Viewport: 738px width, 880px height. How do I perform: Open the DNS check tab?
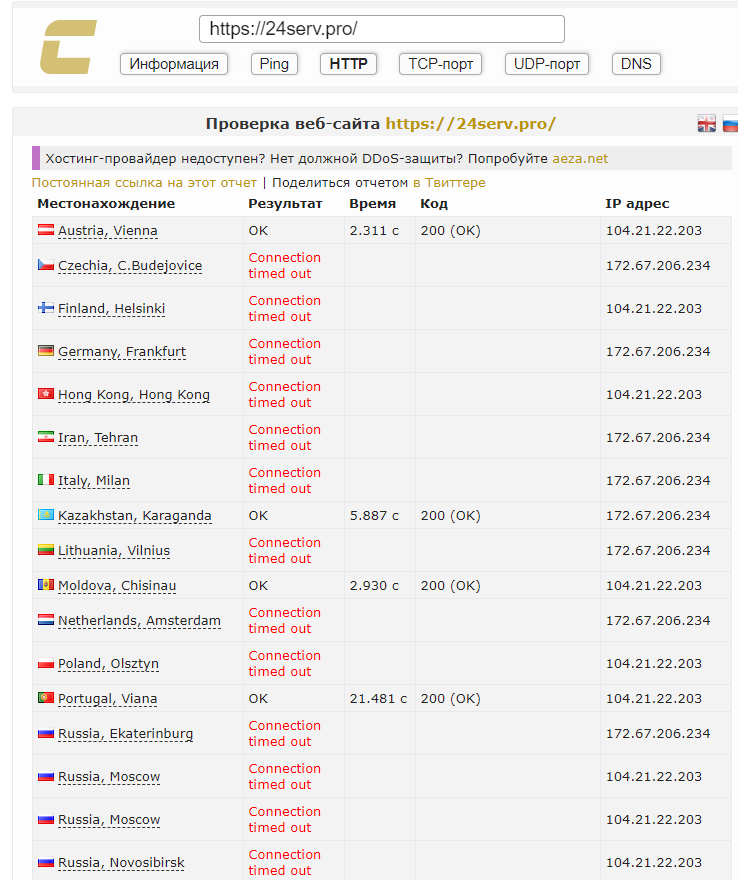point(636,64)
